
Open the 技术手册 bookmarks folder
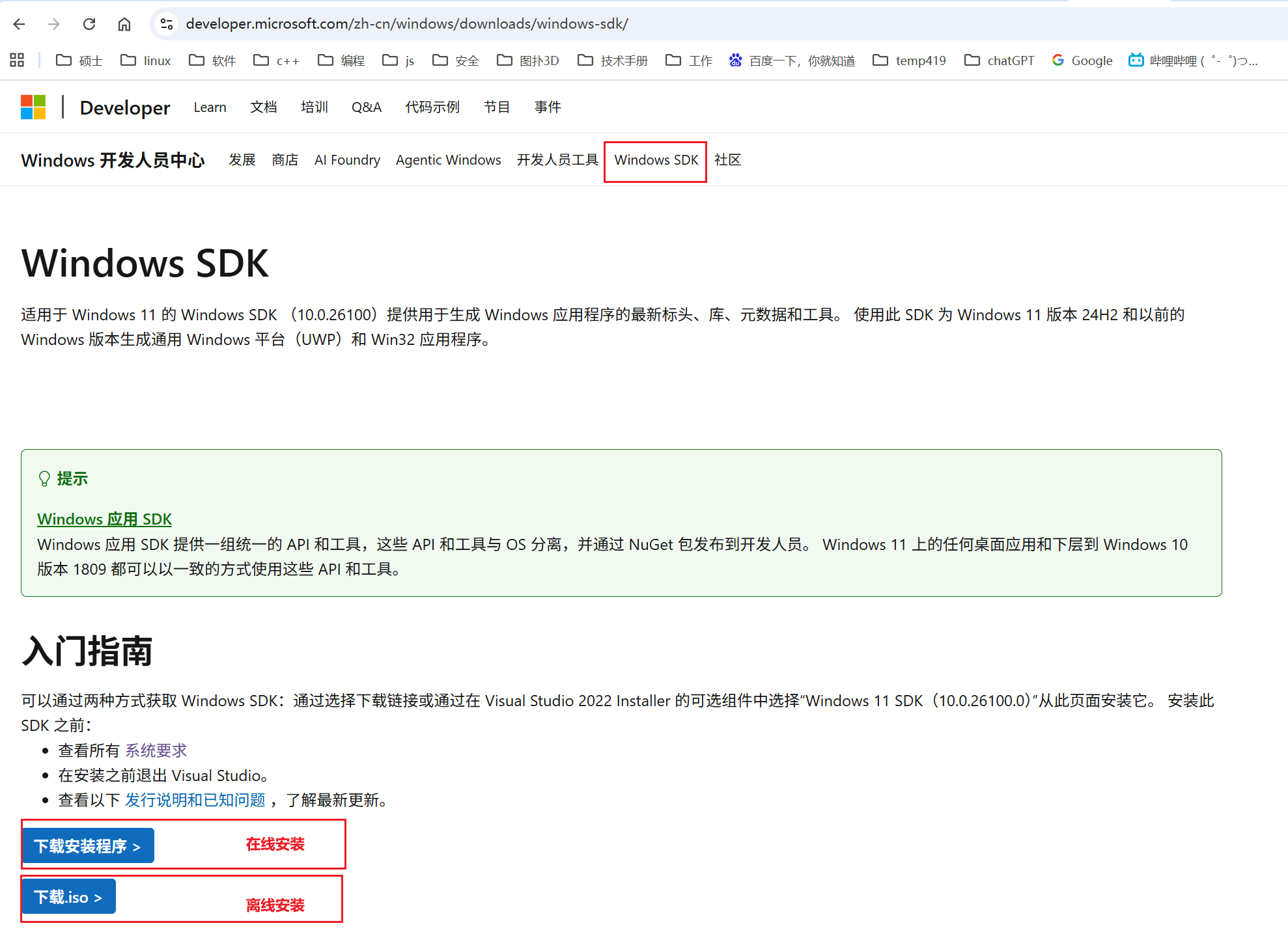612,60
